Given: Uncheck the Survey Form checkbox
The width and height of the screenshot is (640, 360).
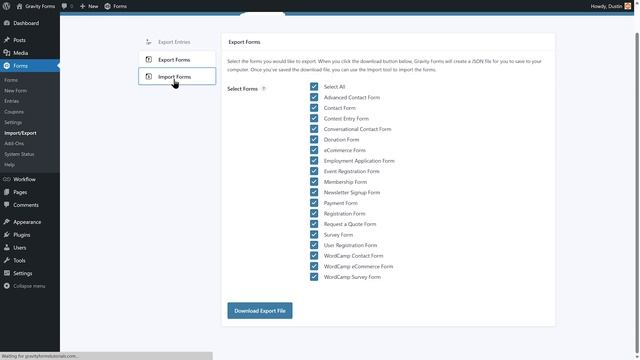Looking at the screenshot, I should pos(314,235).
